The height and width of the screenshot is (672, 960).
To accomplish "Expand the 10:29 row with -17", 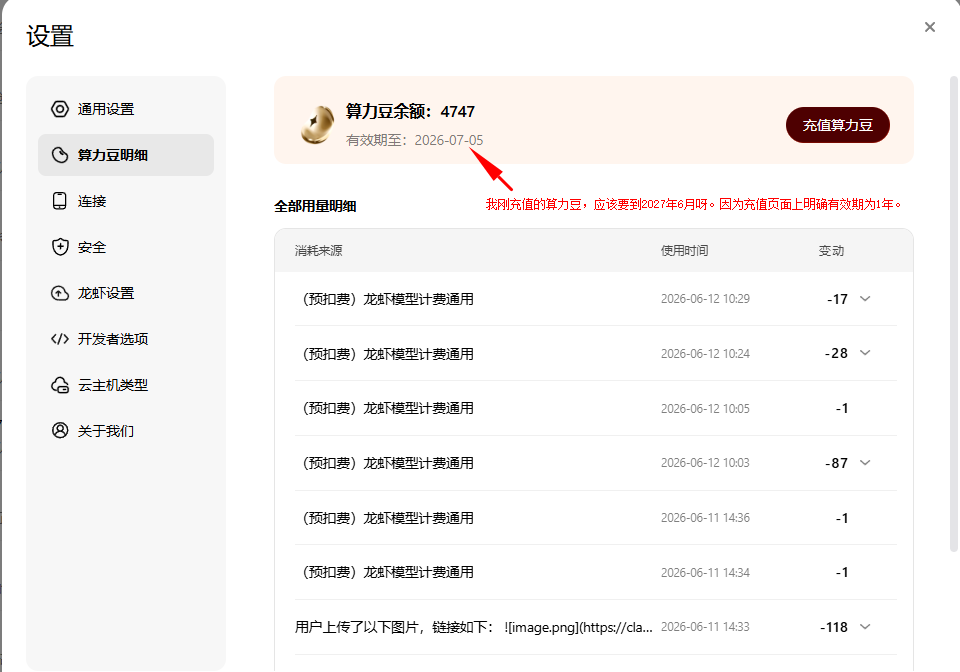I will 865,299.
